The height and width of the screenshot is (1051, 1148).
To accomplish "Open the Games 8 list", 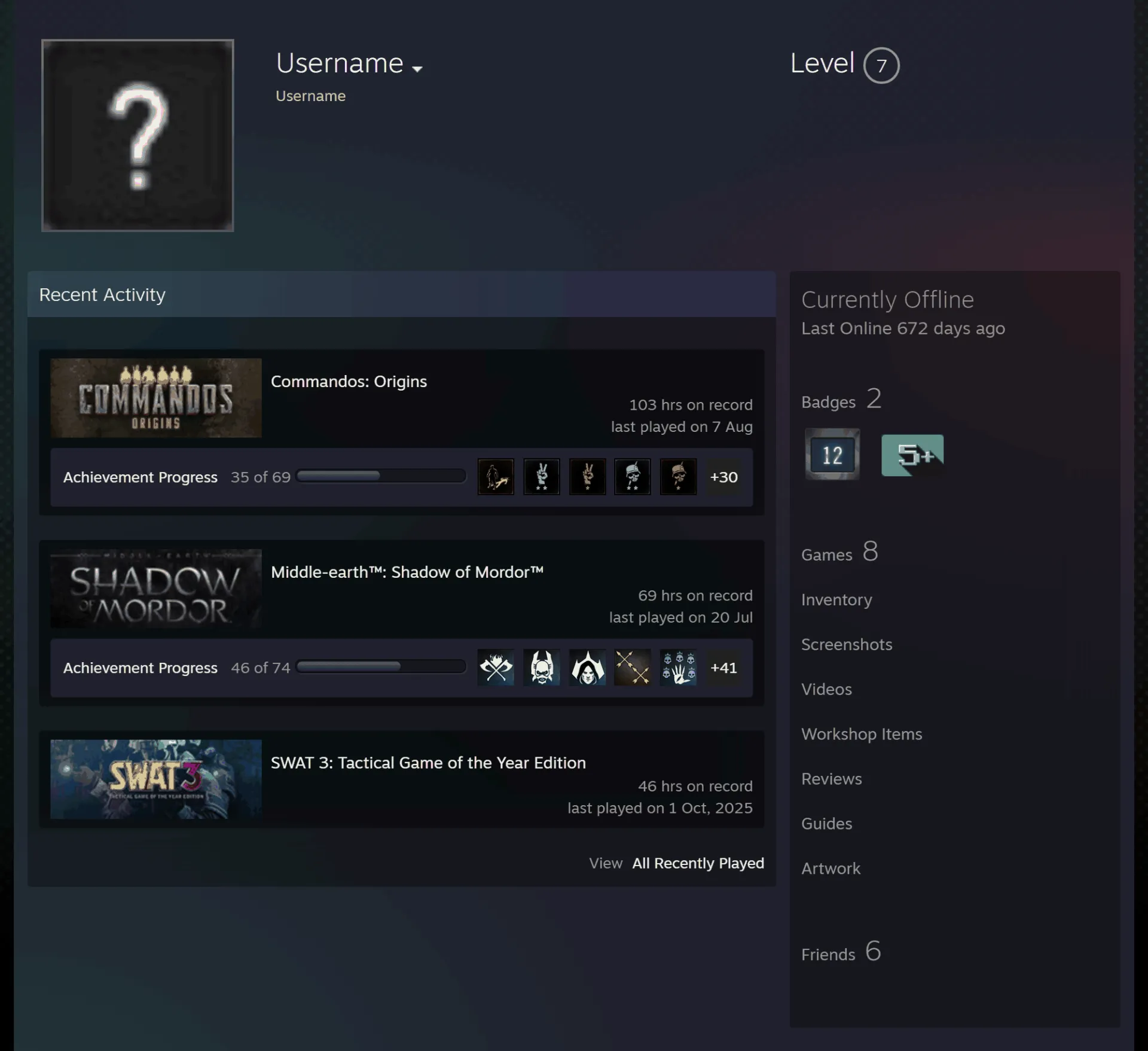I will (x=839, y=552).
